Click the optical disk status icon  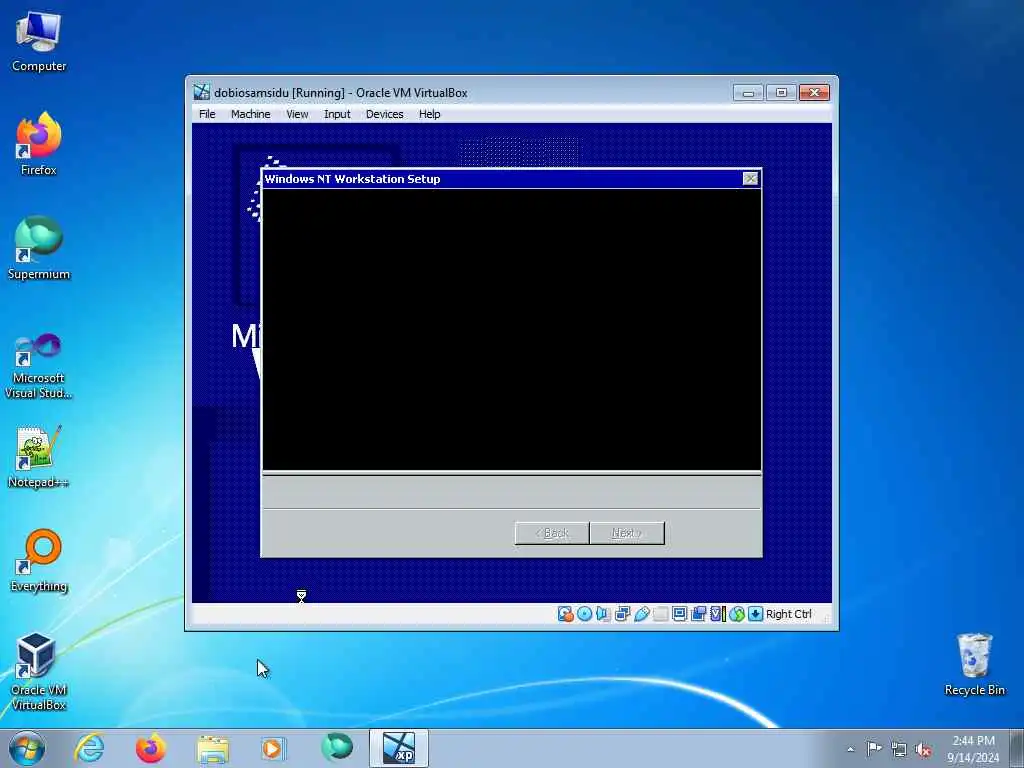pyautogui.click(x=584, y=614)
